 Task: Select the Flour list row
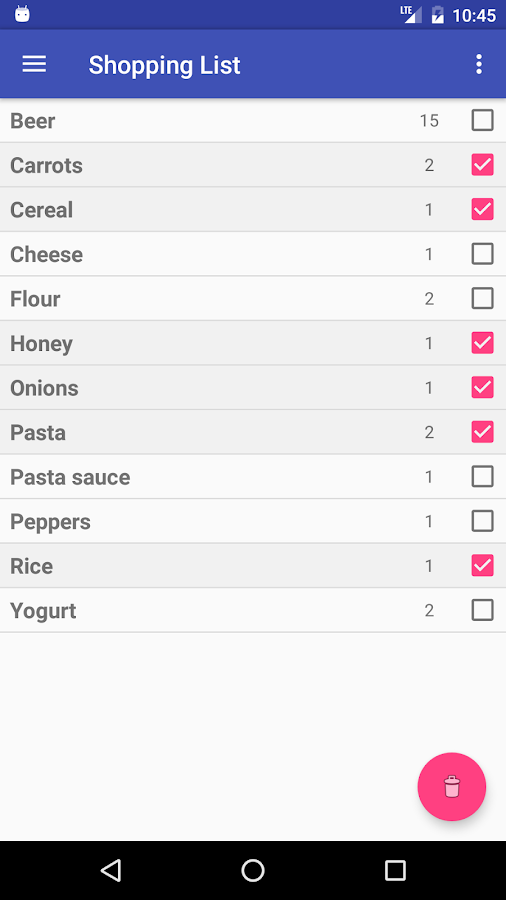coord(253,298)
